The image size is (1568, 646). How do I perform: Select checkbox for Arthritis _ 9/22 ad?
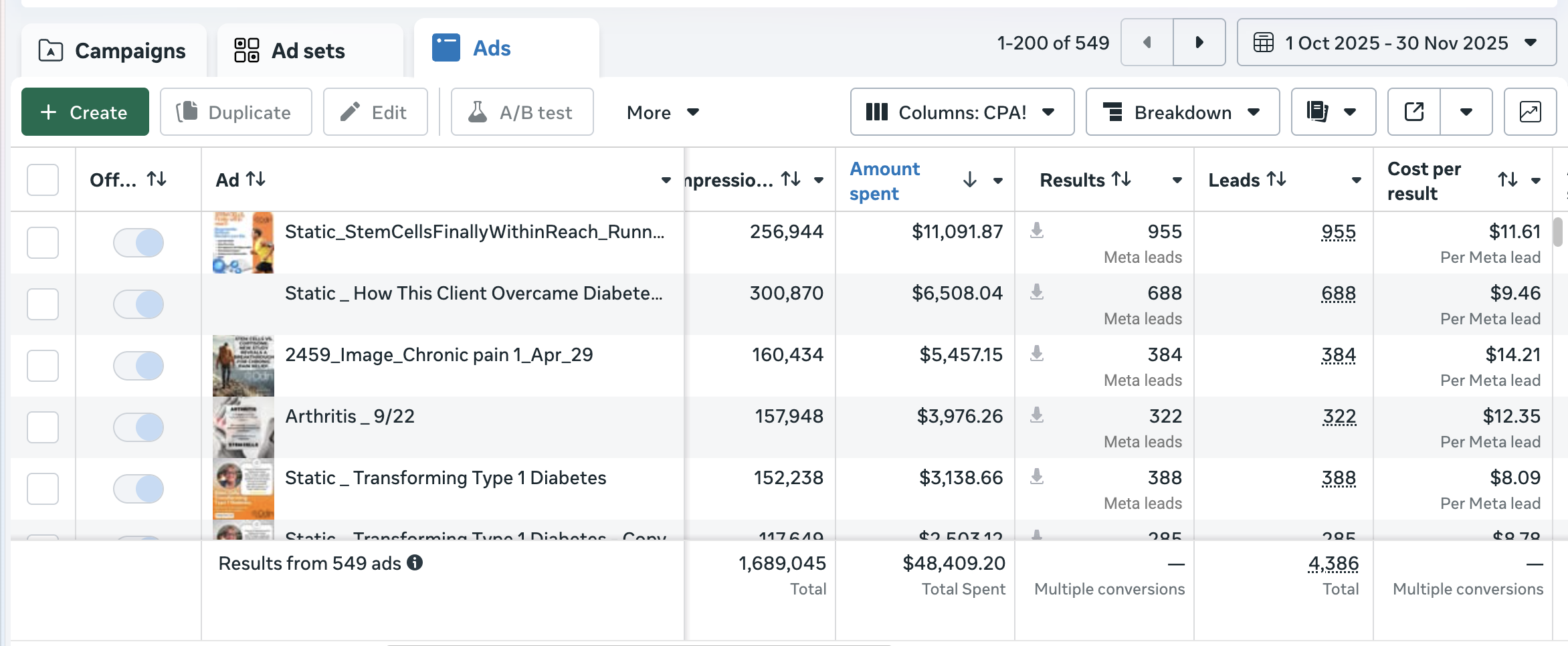(x=43, y=427)
